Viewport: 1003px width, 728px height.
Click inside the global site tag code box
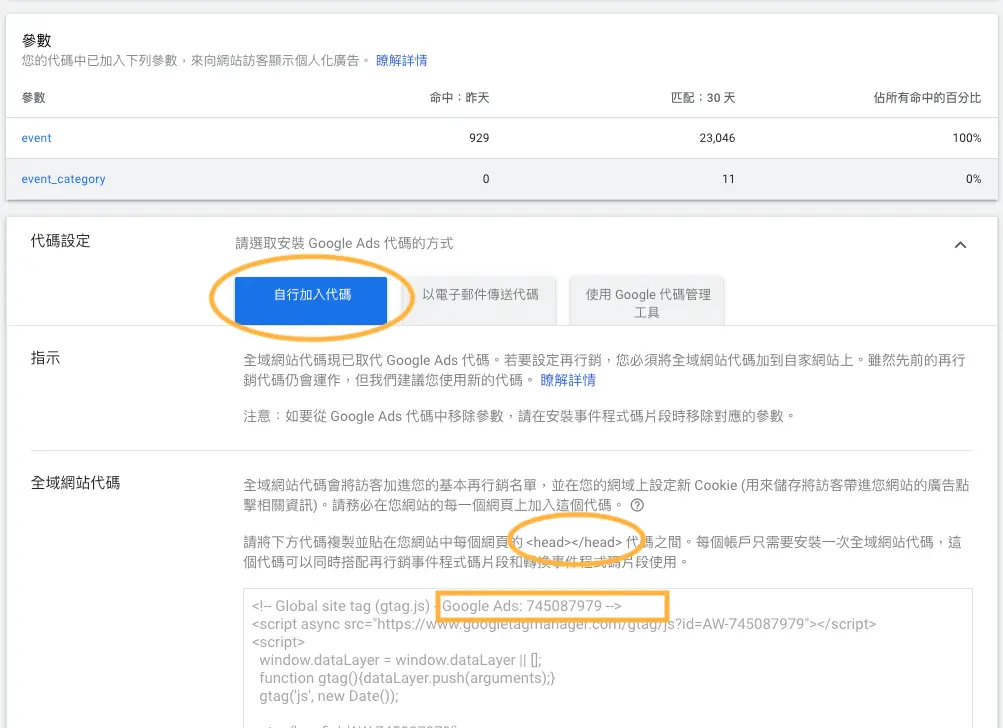[608, 658]
